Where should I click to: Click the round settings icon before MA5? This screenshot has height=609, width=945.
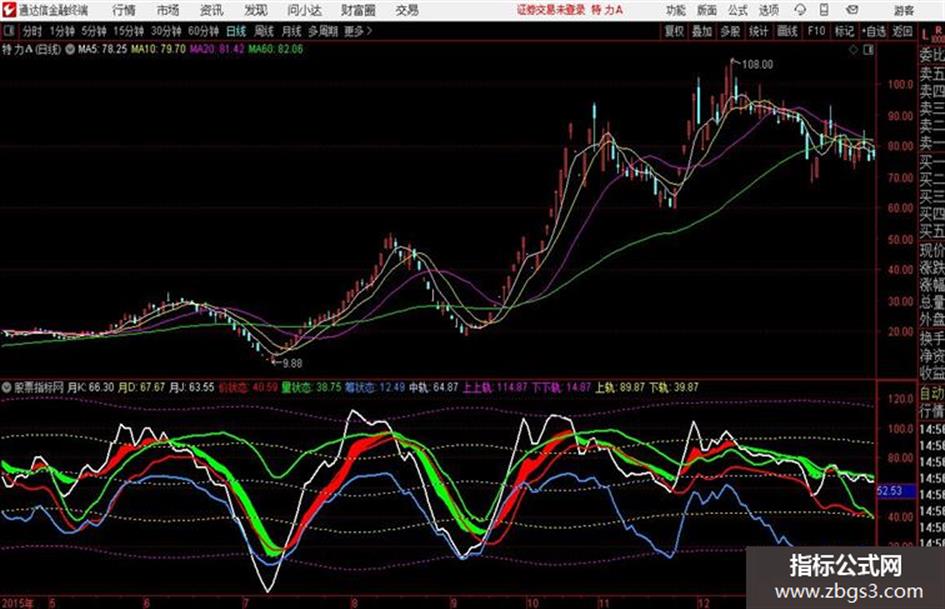pos(70,49)
